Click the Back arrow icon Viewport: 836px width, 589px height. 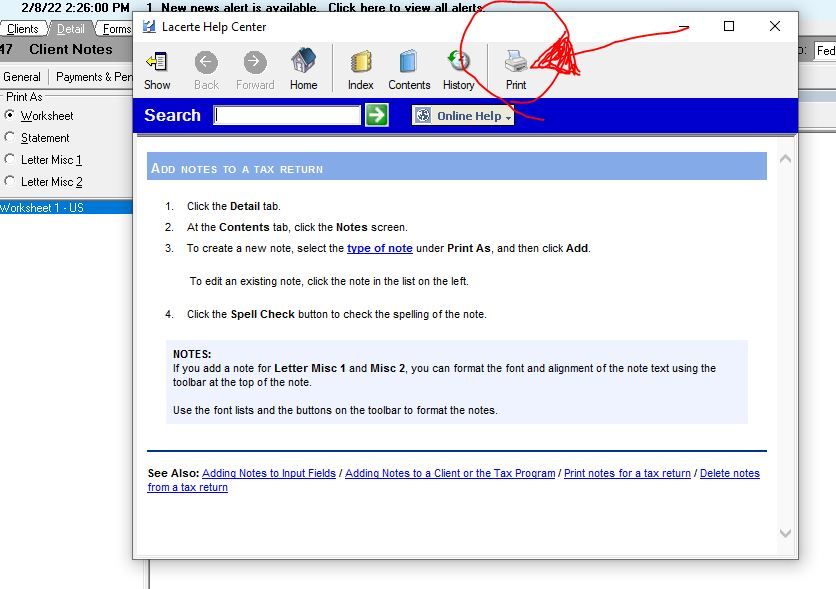(x=206, y=63)
